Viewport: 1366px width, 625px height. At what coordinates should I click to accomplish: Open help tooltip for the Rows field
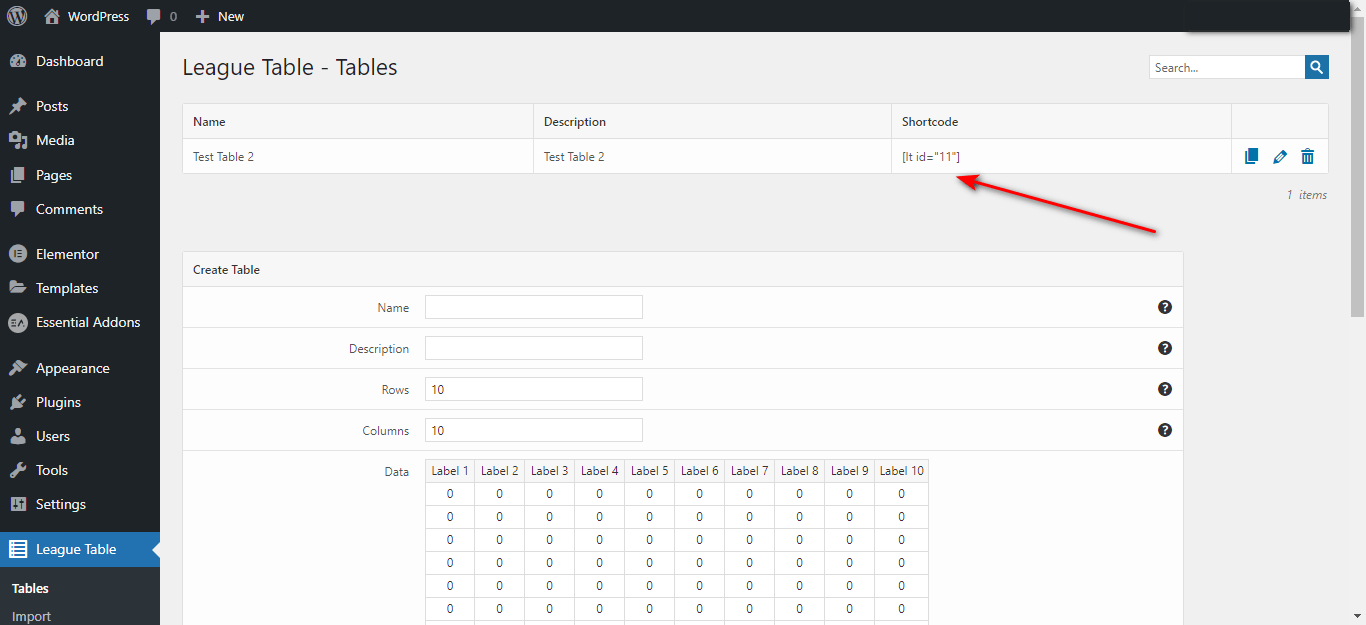[1165, 389]
